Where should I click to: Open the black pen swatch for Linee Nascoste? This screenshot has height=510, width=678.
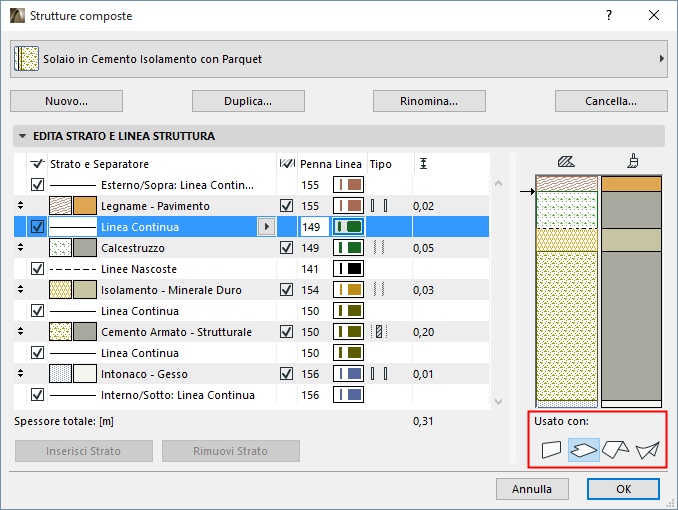coord(348,269)
